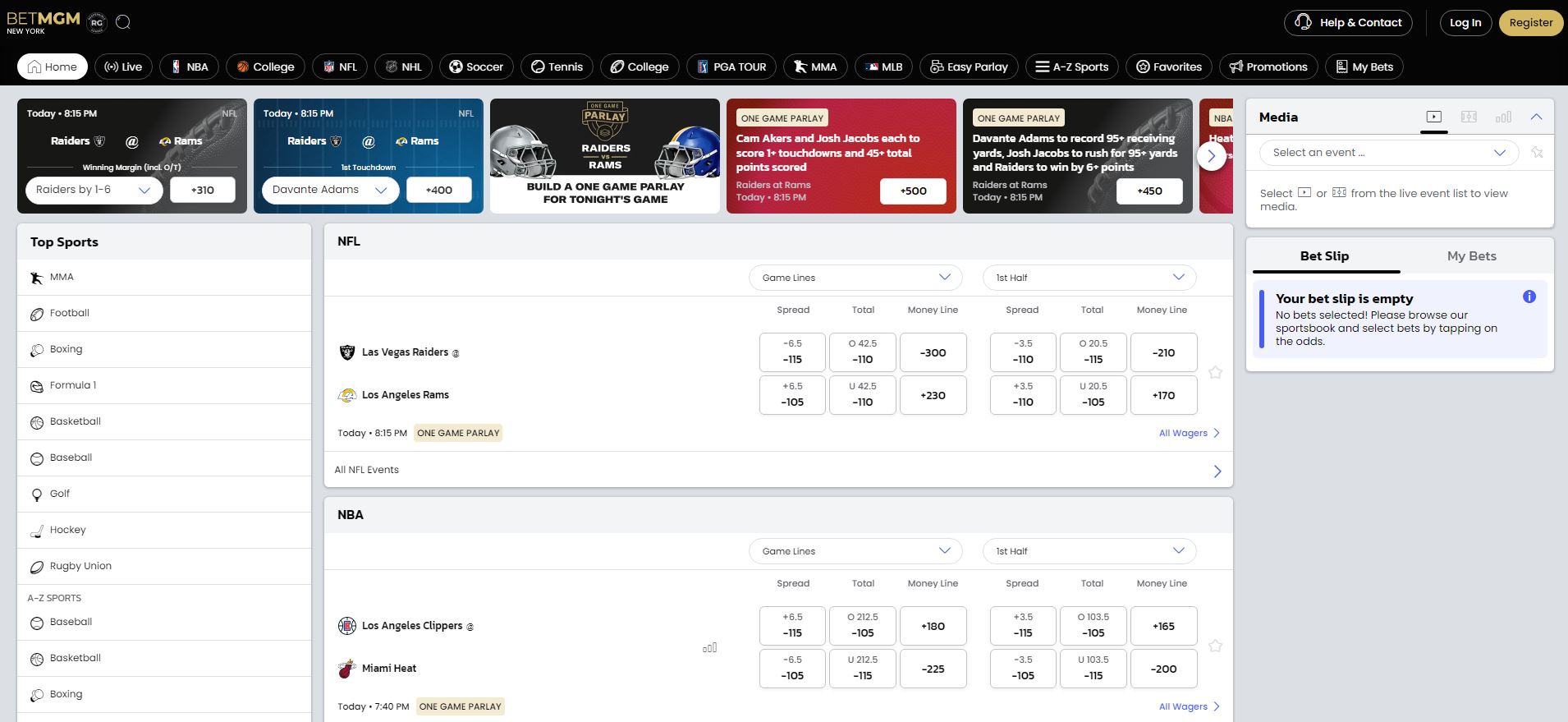
Task: Open the PGA TOUR tab
Action: (x=731, y=67)
